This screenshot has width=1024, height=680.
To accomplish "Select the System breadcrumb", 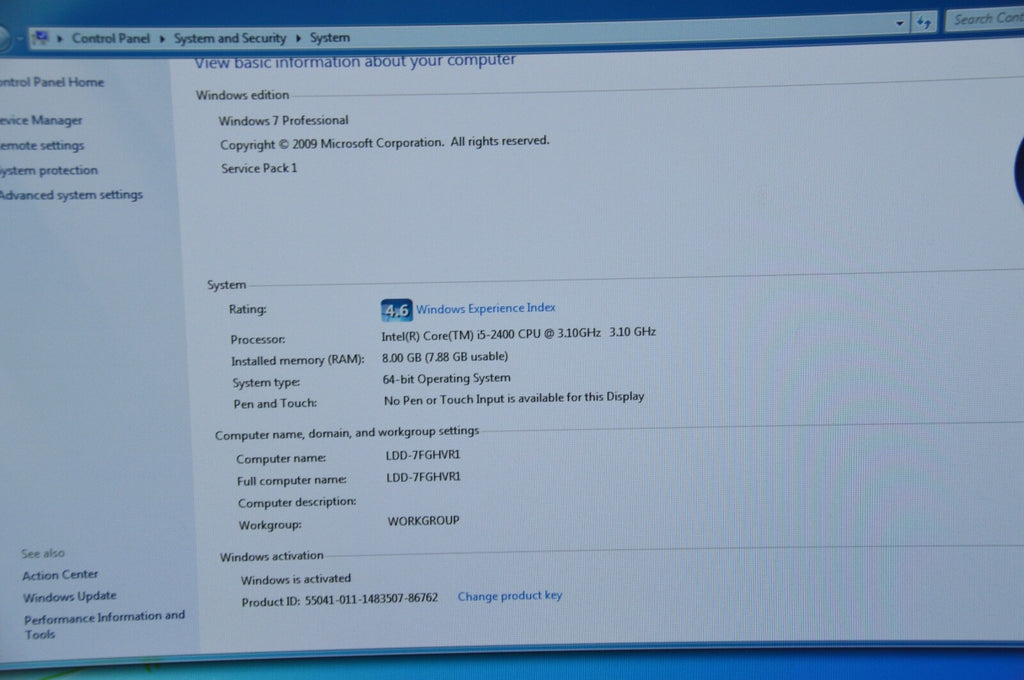I will coord(330,38).
